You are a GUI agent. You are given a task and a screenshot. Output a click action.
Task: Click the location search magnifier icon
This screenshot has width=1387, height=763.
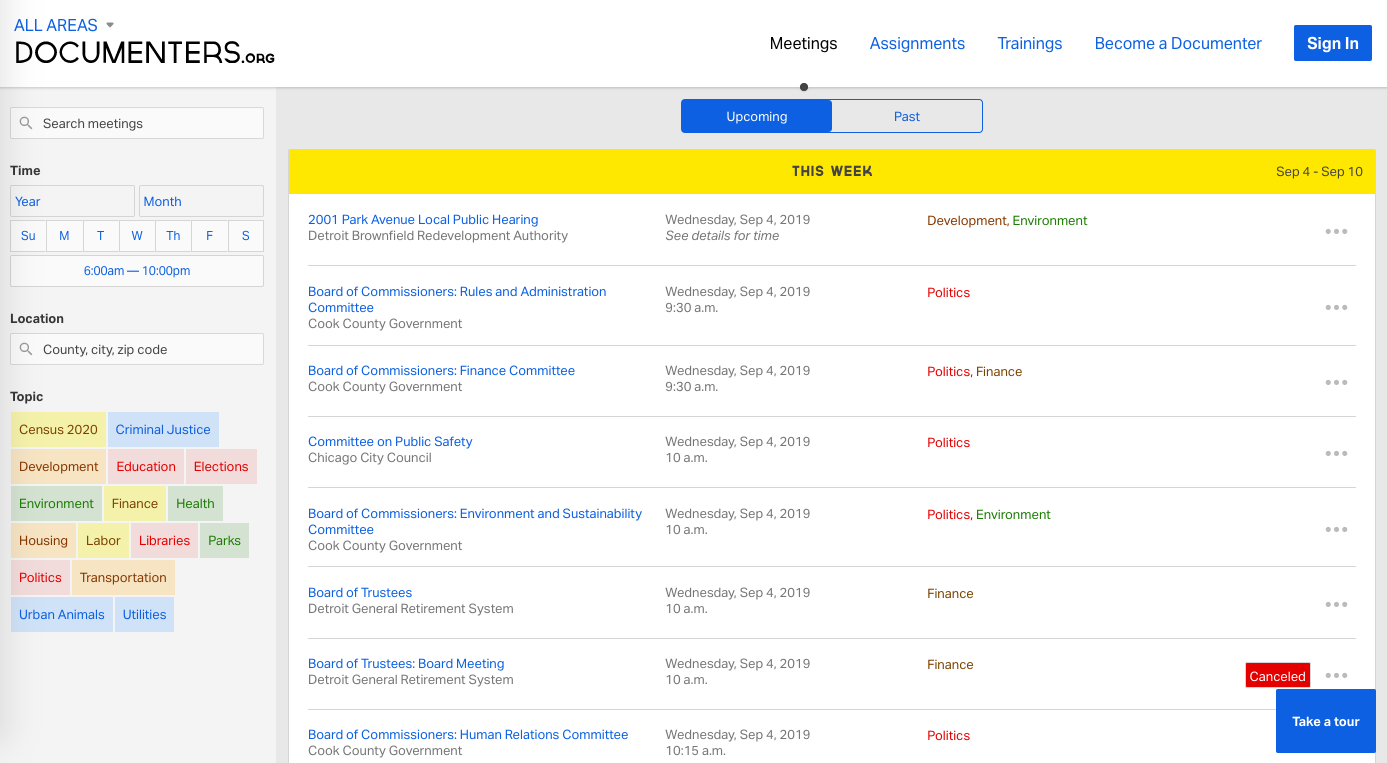(26, 349)
